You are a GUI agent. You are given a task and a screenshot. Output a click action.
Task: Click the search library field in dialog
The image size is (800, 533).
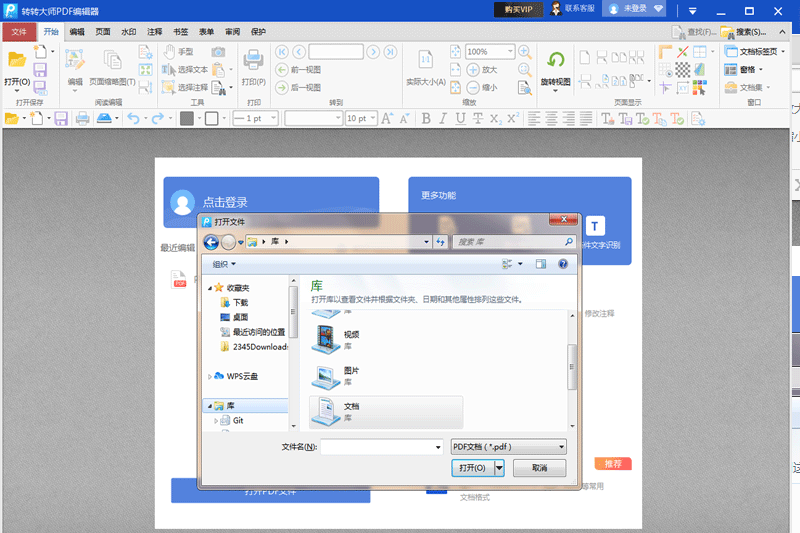click(x=514, y=242)
